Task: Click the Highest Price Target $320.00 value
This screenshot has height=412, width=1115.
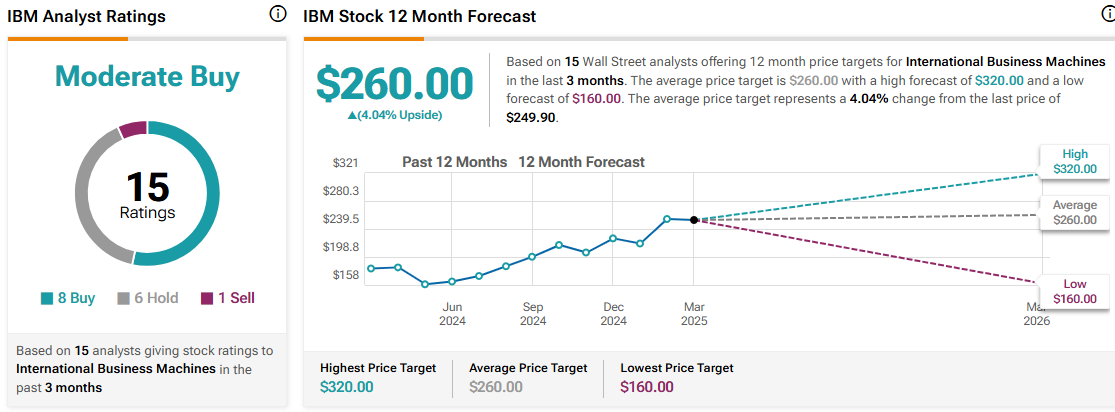Action: (346, 387)
